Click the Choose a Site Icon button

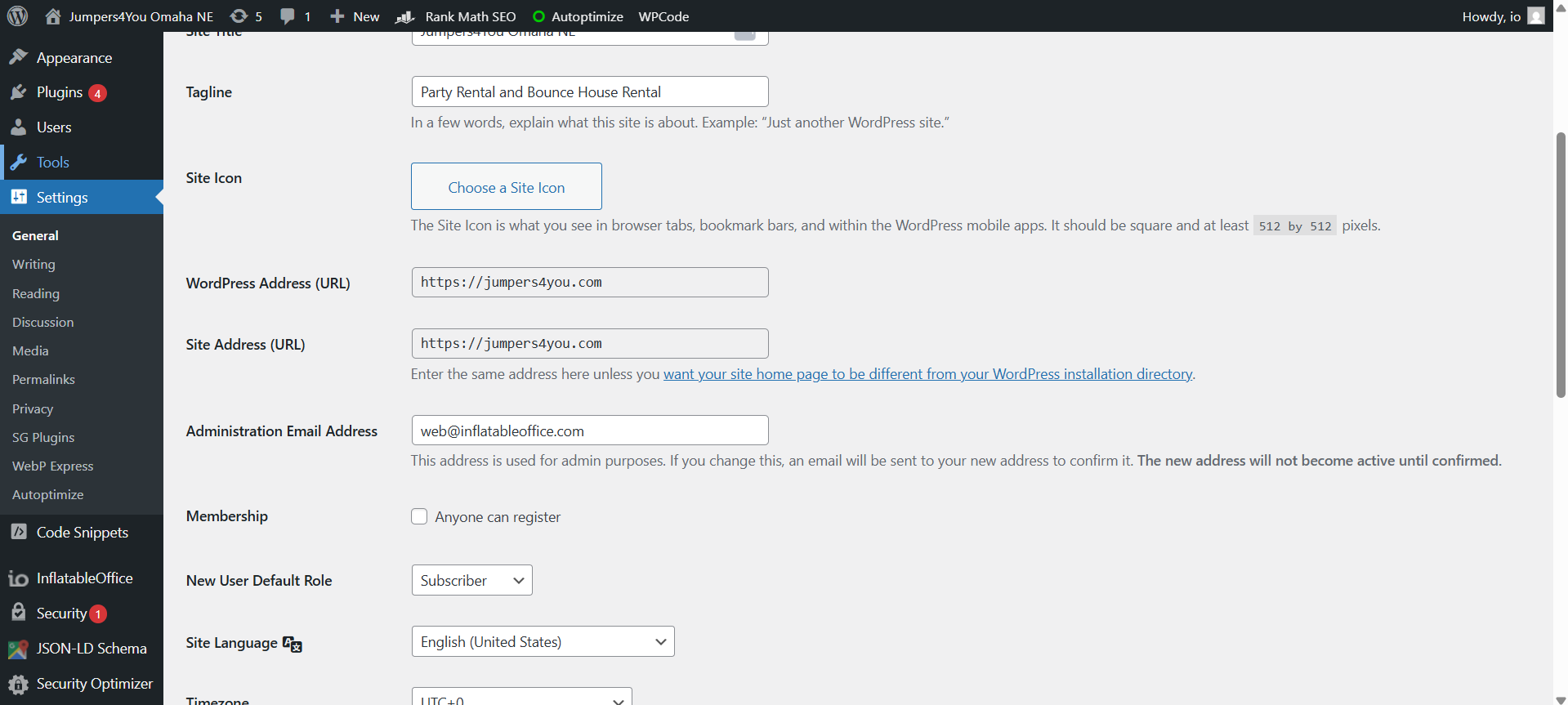pos(506,187)
